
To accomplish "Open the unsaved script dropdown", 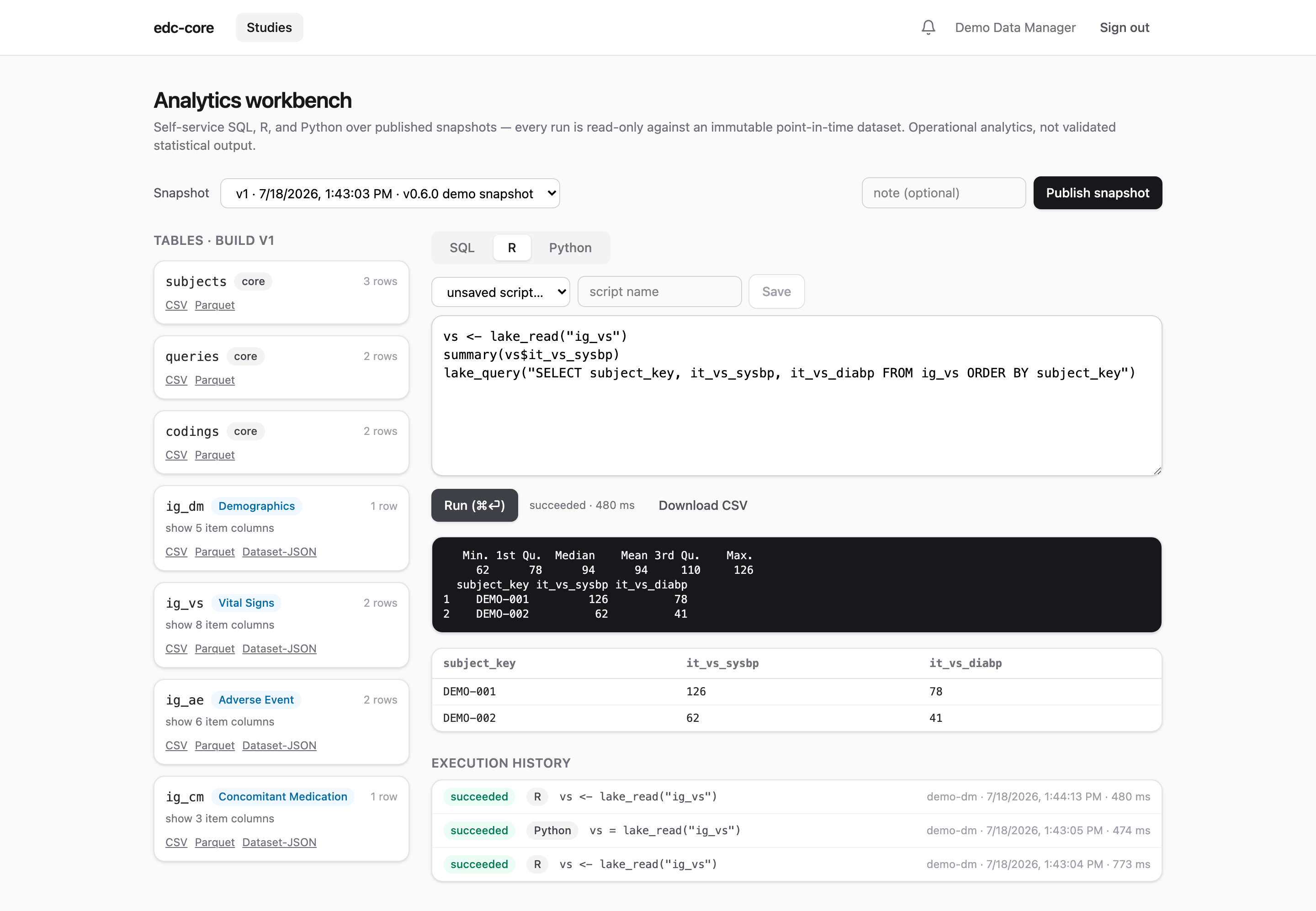I will click(x=501, y=292).
